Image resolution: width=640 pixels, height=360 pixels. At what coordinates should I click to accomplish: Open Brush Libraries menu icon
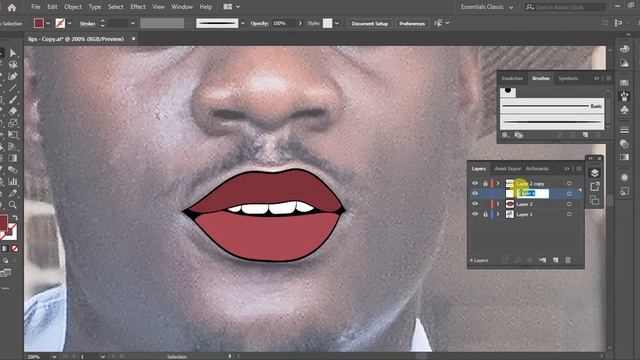[x=505, y=135]
